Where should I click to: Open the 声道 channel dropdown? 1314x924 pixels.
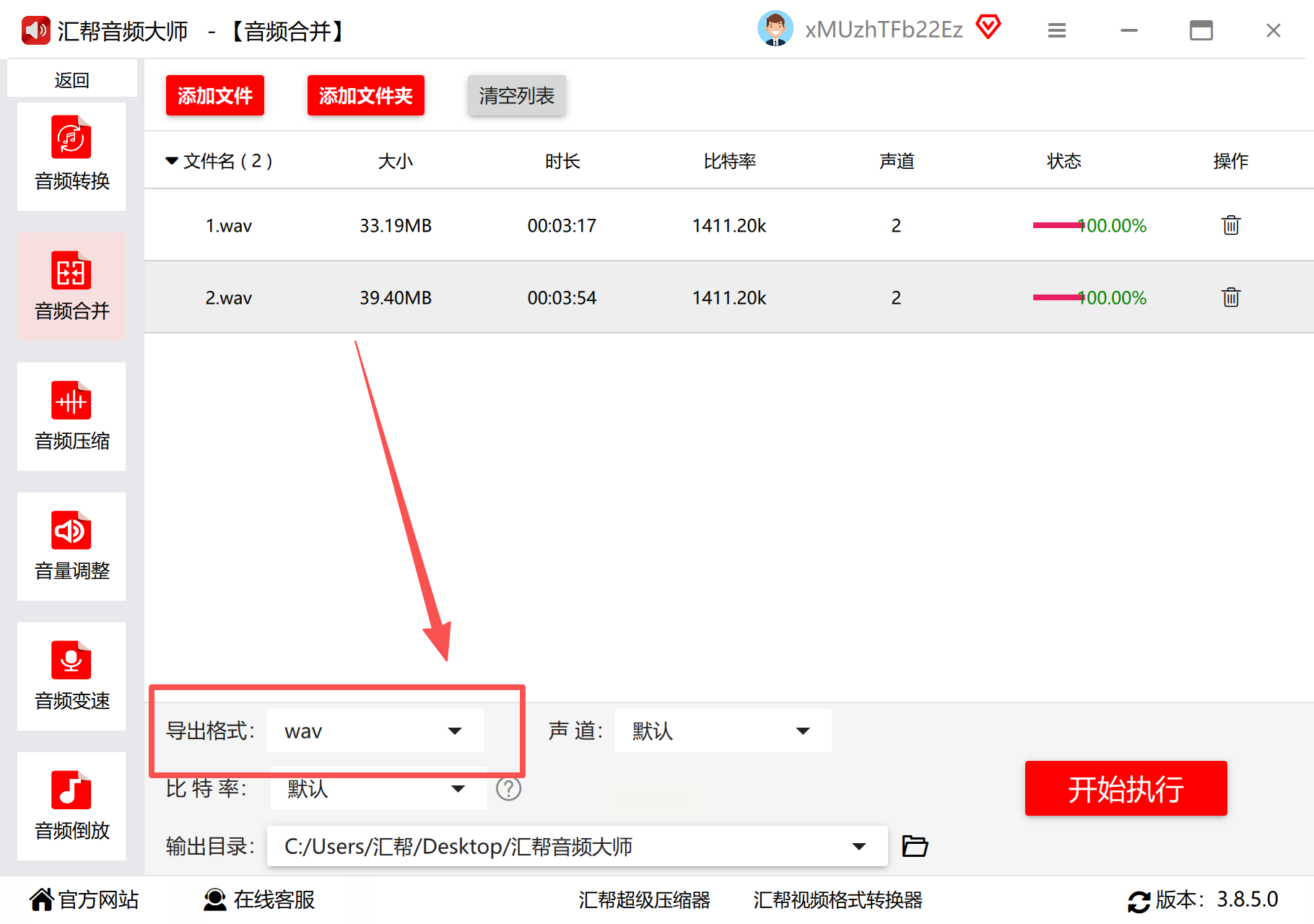[x=723, y=731]
